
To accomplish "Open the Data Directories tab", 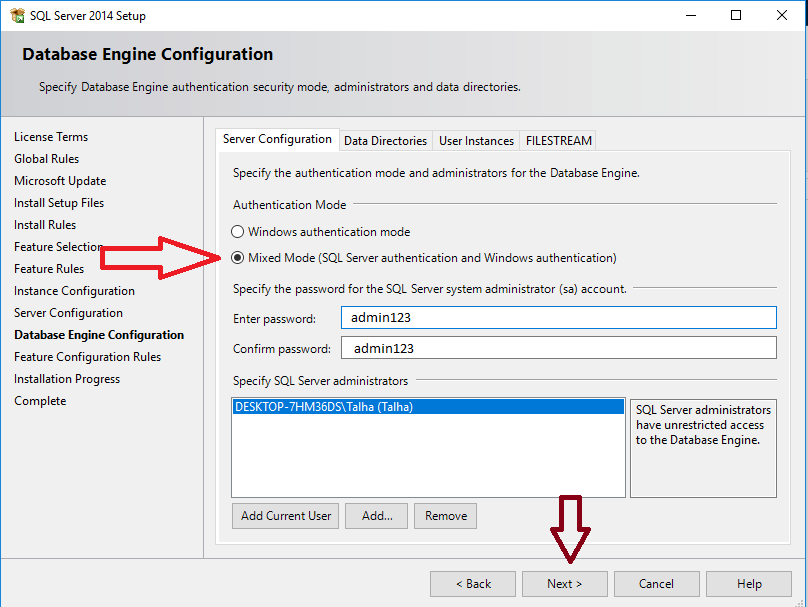I will pos(385,141).
